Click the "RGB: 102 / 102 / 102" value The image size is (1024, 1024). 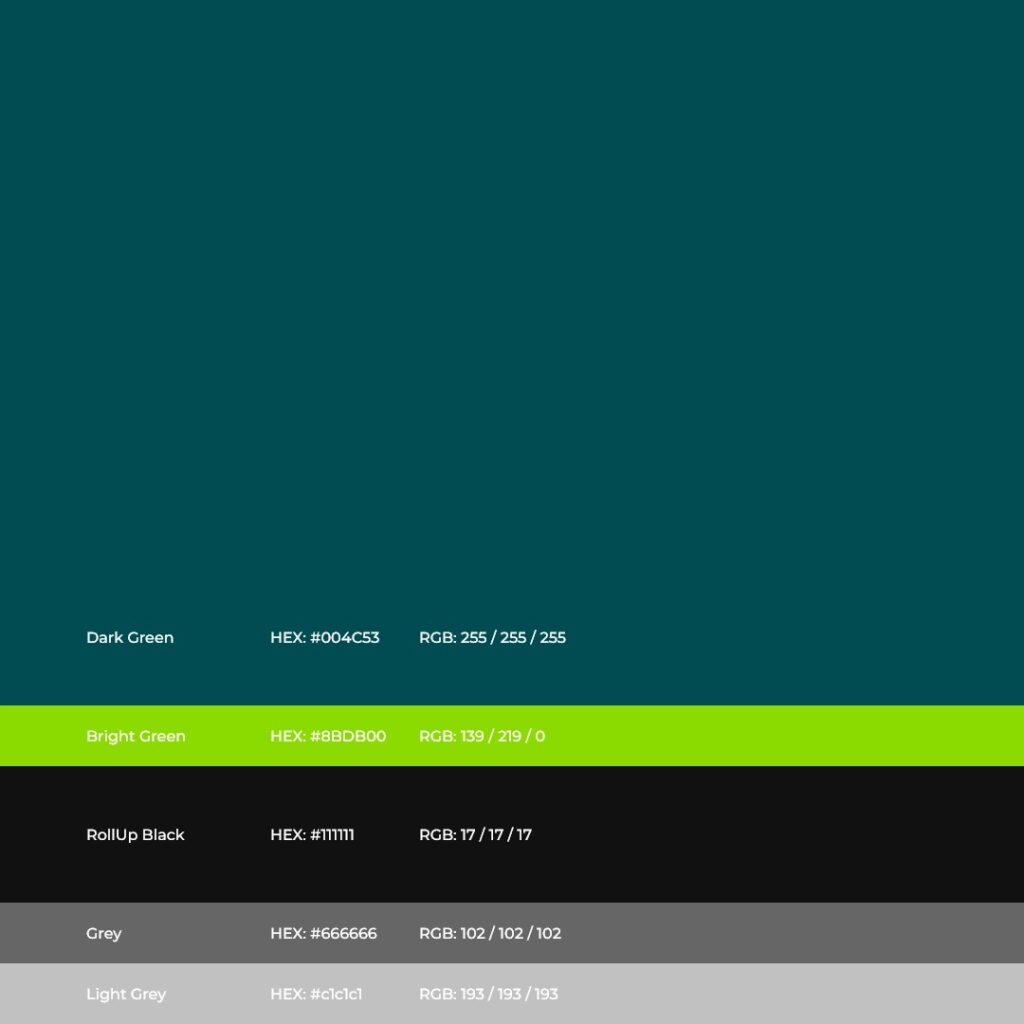point(490,933)
